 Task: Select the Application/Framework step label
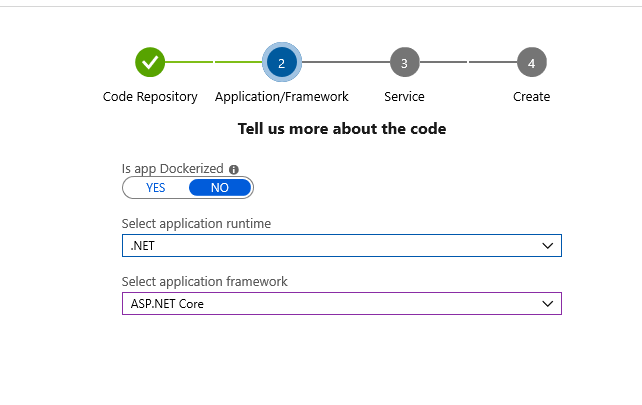tap(282, 97)
